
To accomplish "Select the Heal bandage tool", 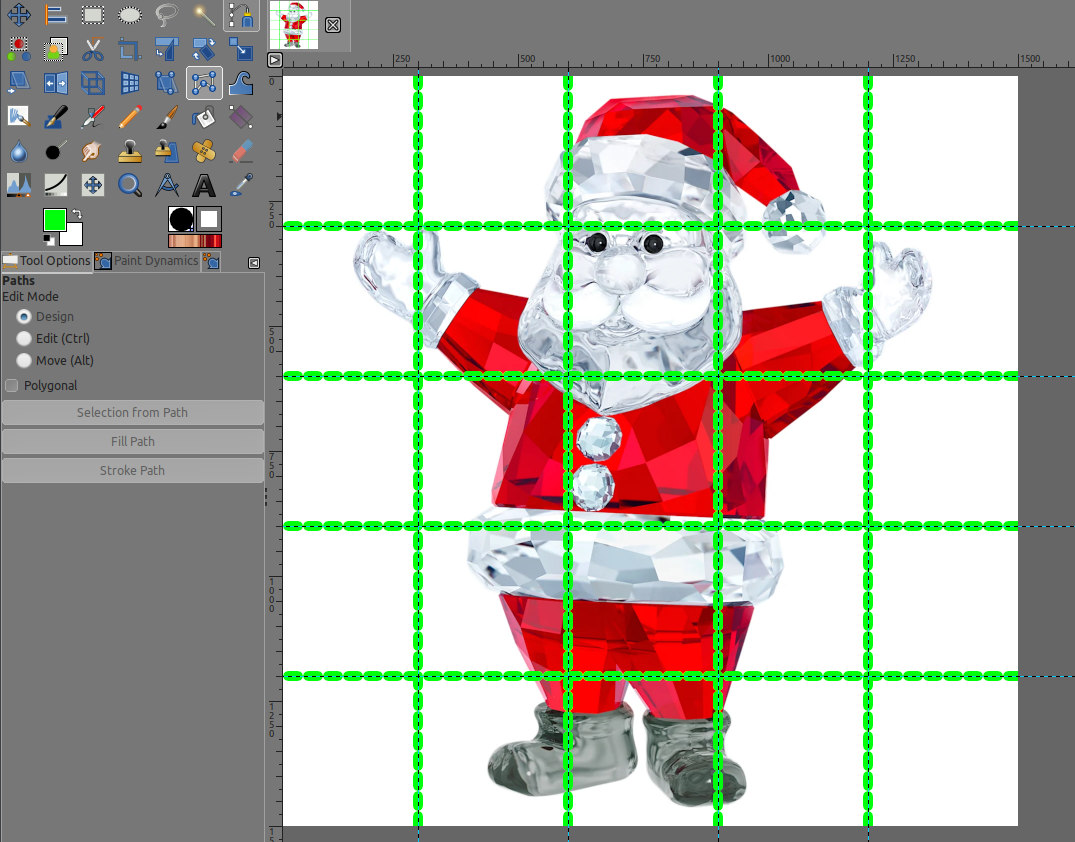I will (x=204, y=151).
